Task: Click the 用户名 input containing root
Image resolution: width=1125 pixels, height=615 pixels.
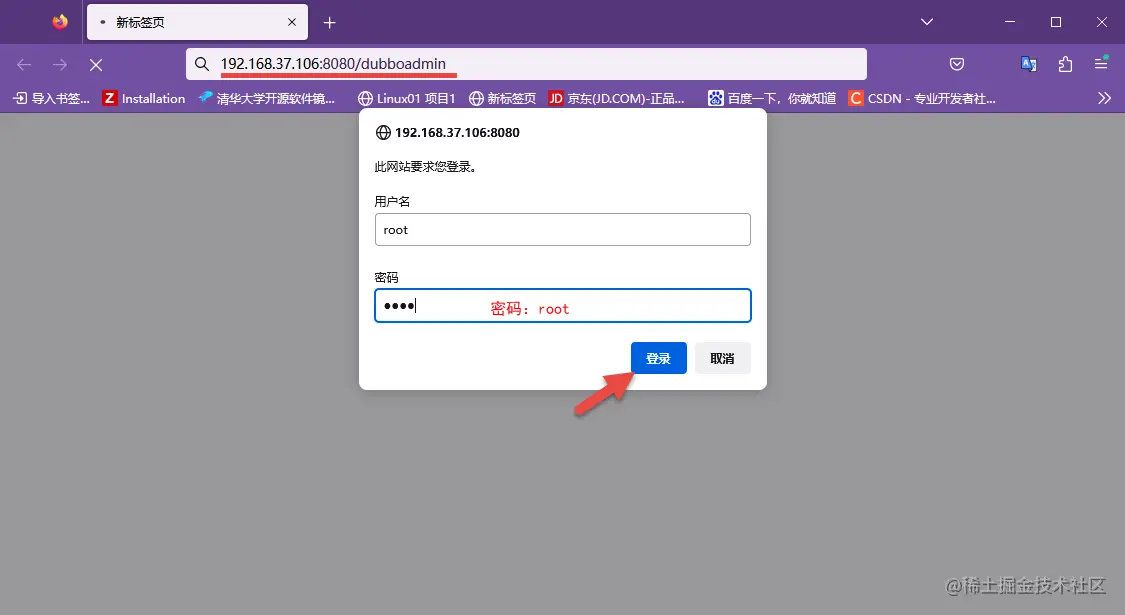Action: [x=562, y=230]
